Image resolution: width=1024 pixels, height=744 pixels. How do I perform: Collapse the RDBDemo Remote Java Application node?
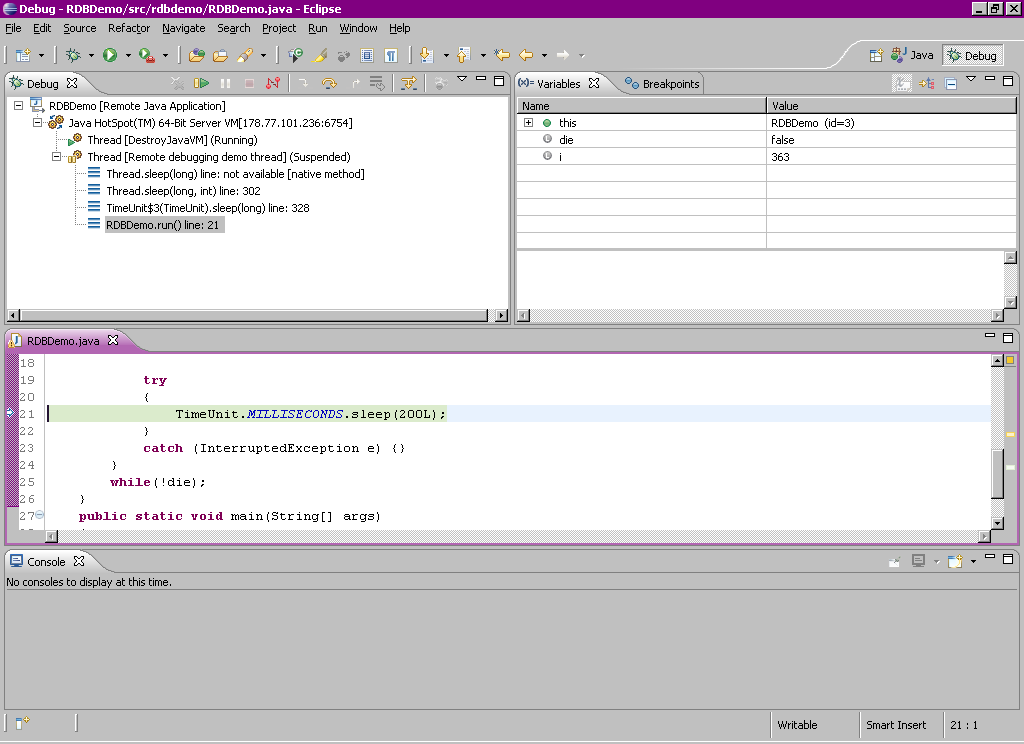tap(19, 106)
